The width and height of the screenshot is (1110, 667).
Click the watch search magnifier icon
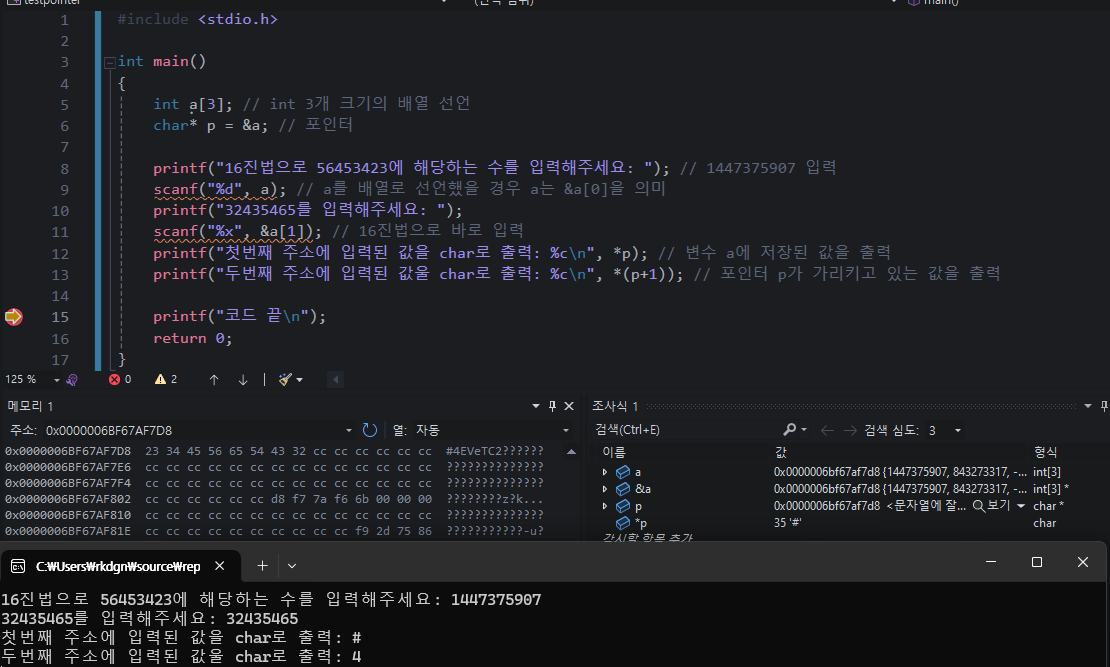[790, 430]
